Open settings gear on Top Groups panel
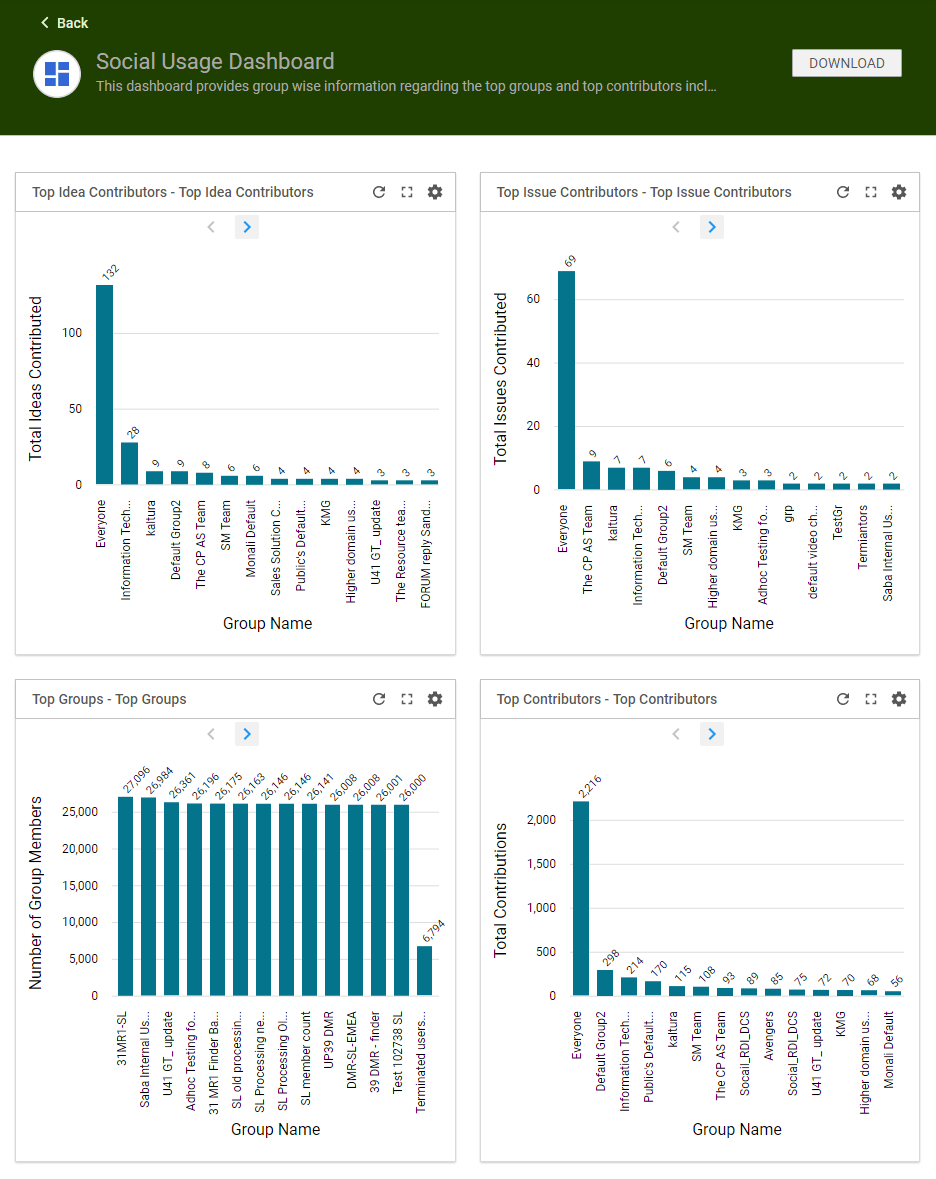Image resolution: width=936 pixels, height=1179 pixels. (x=435, y=699)
